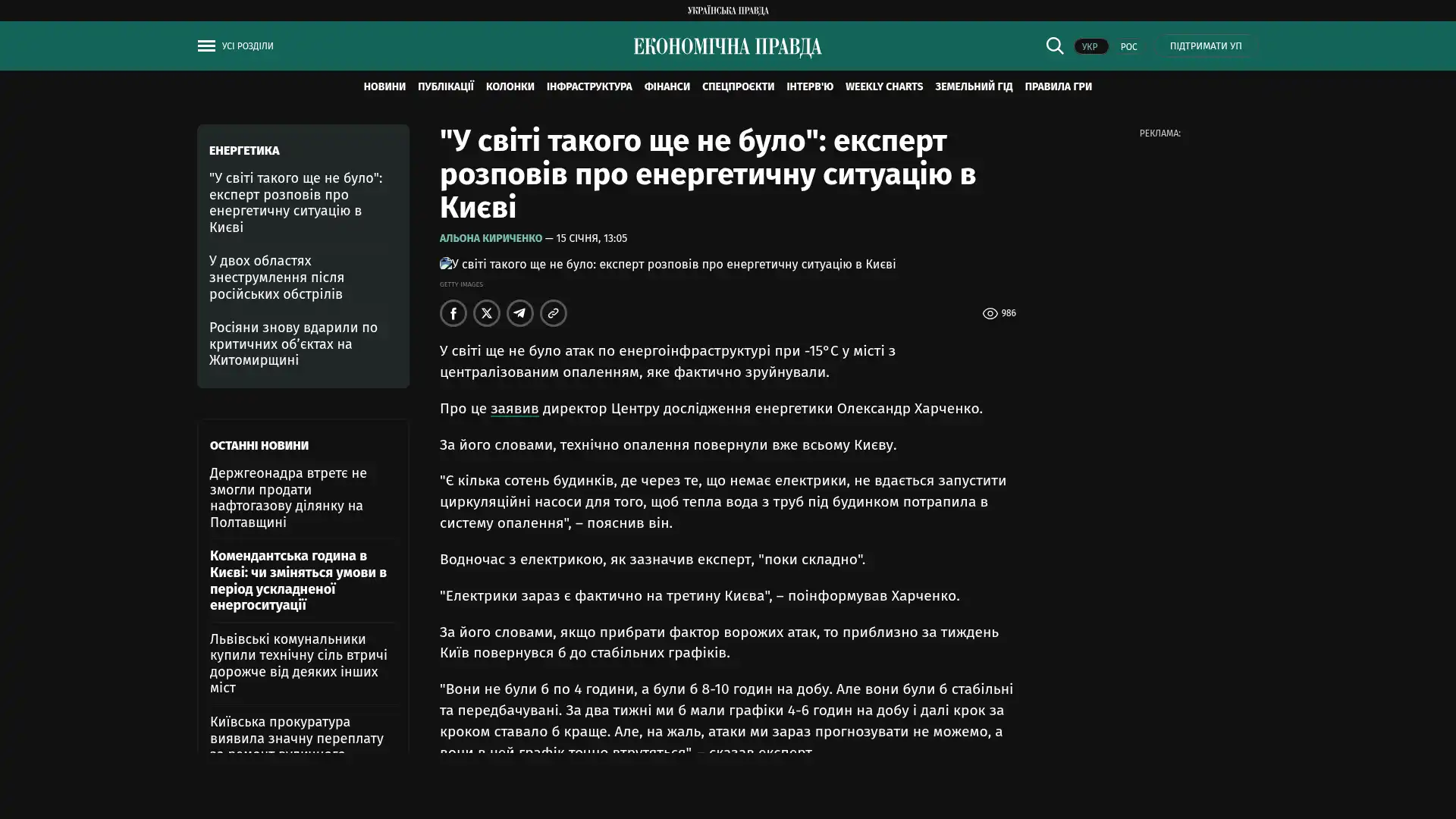Copy the article link icon
The width and height of the screenshot is (1456, 819).
coord(553,313)
